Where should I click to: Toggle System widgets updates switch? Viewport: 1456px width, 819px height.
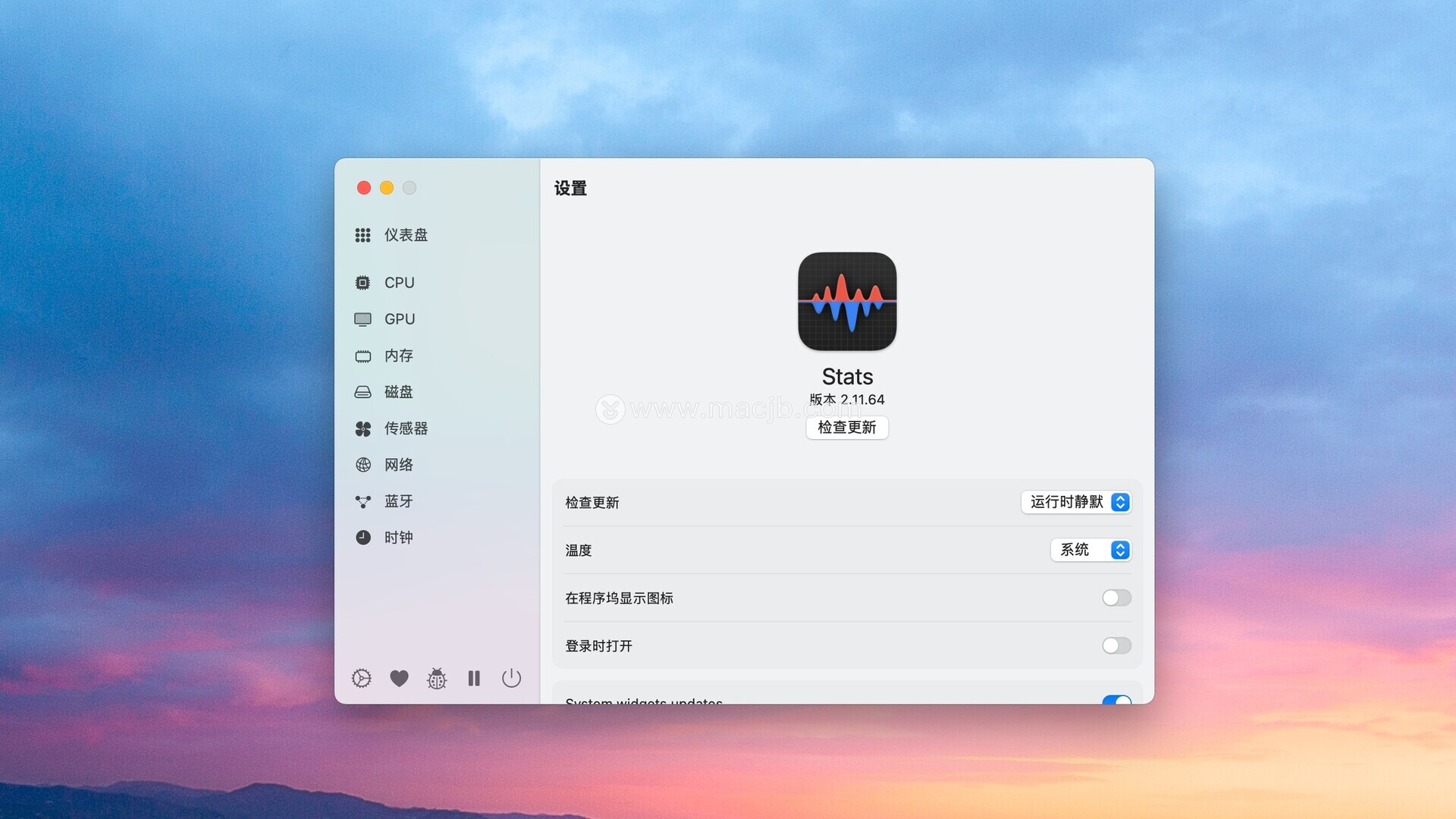point(1116,699)
